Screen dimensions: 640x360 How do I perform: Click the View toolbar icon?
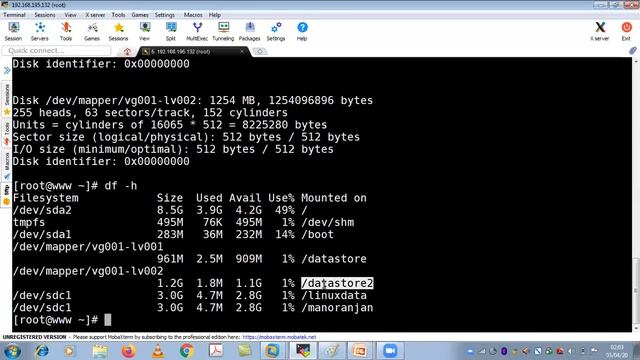(144, 31)
